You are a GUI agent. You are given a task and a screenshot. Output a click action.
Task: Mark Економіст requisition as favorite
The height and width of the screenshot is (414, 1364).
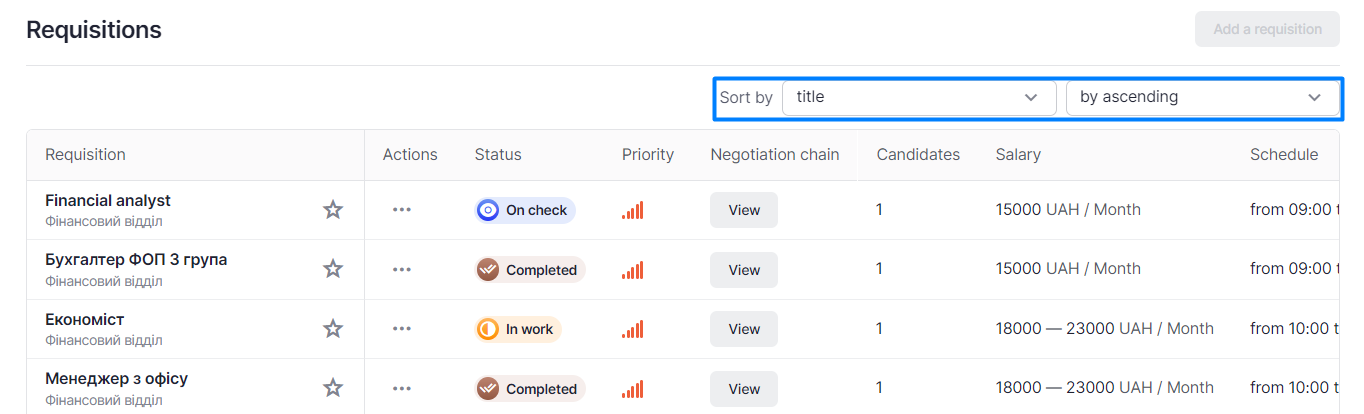point(333,329)
